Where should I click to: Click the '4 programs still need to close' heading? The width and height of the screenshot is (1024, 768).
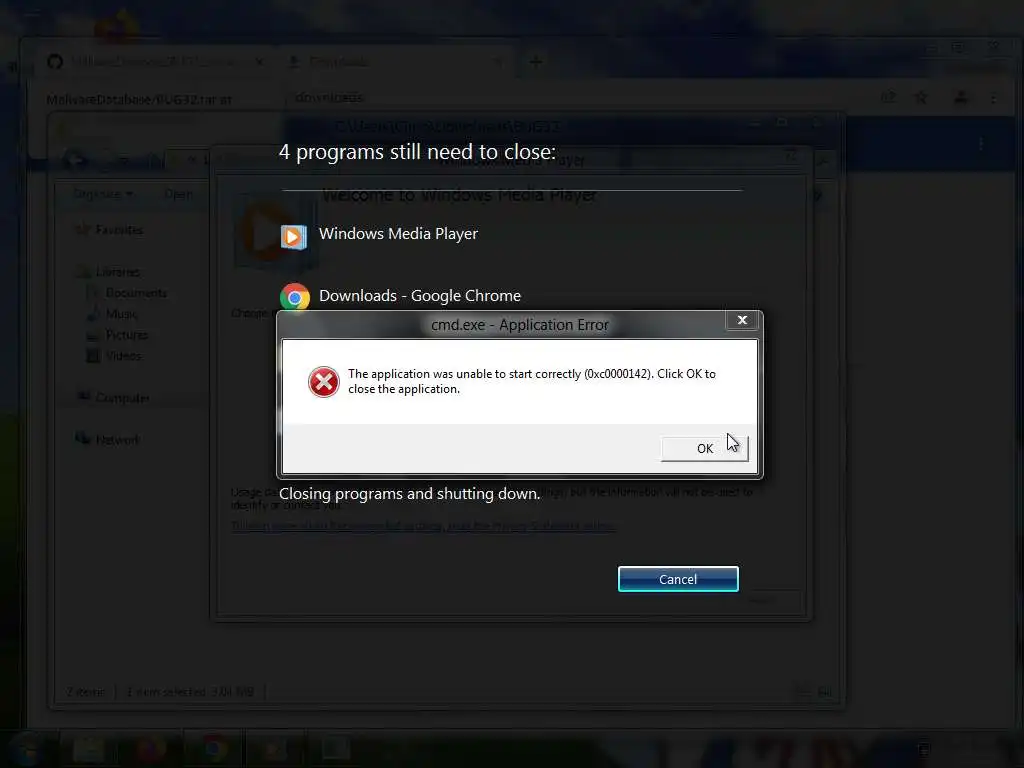tap(417, 152)
